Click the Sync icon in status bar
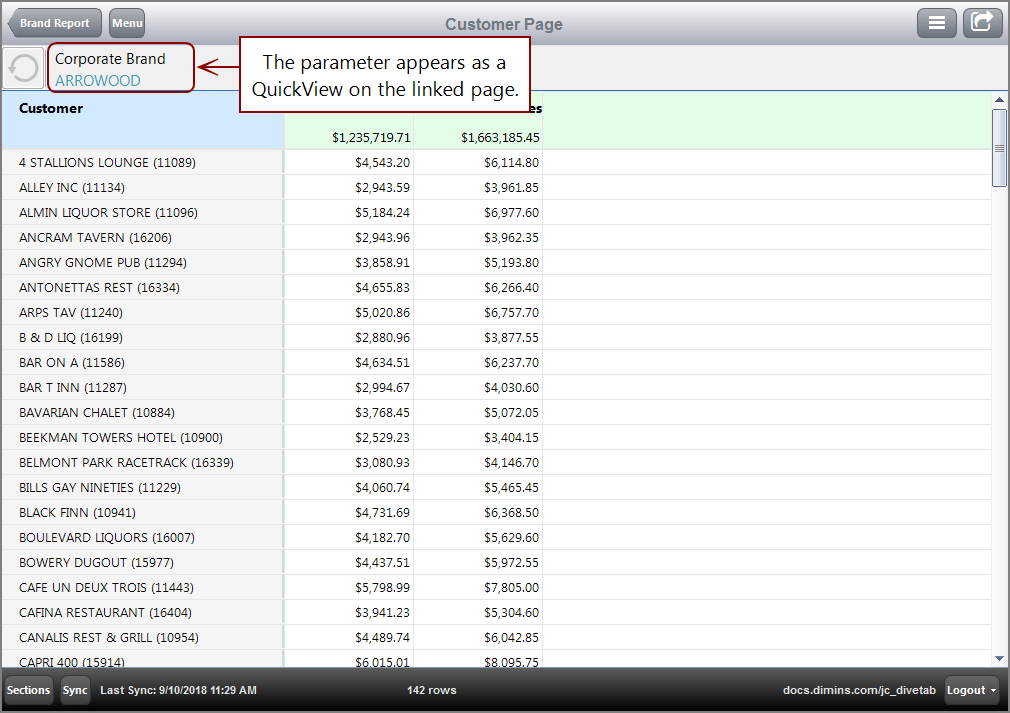This screenshot has height=713, width=1010. (75, 690)
